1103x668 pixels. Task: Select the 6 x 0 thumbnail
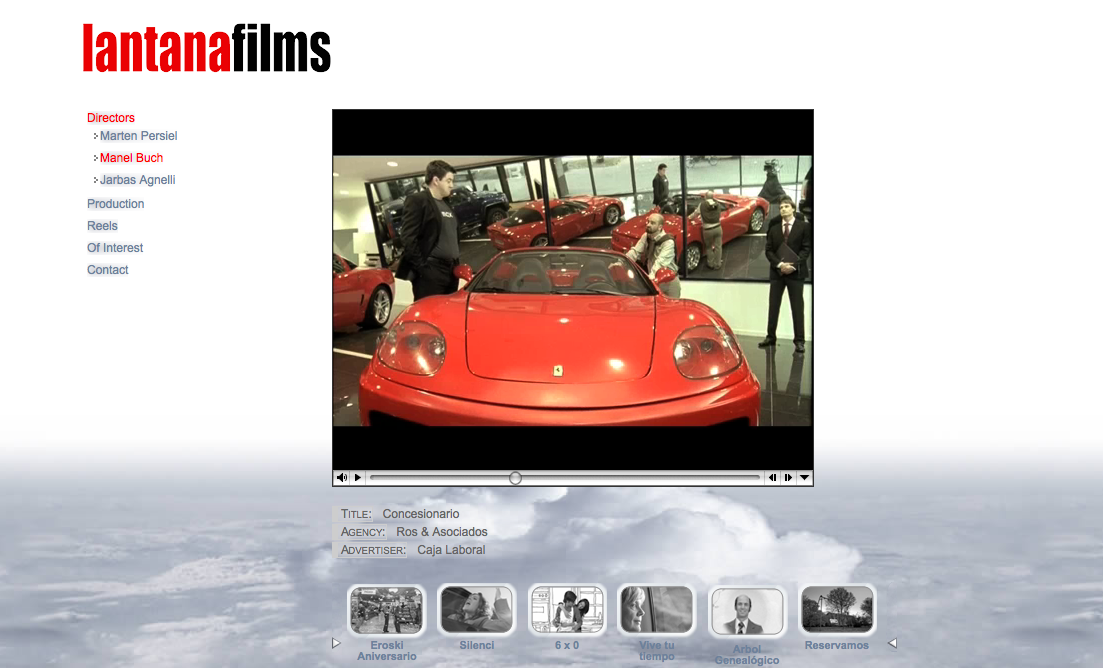[x=567, y=610]
